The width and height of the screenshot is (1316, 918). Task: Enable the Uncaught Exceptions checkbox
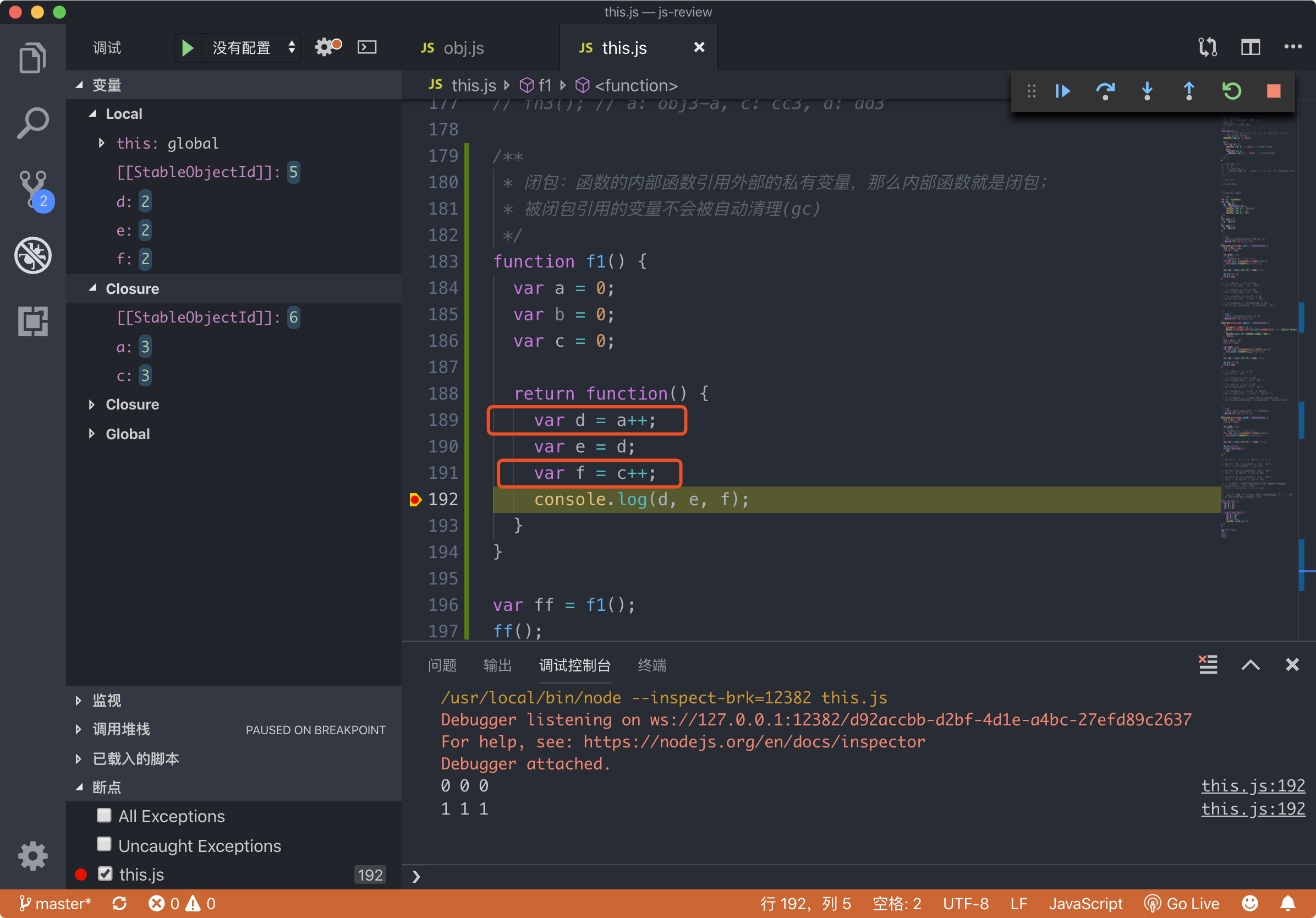pos(105,844)
